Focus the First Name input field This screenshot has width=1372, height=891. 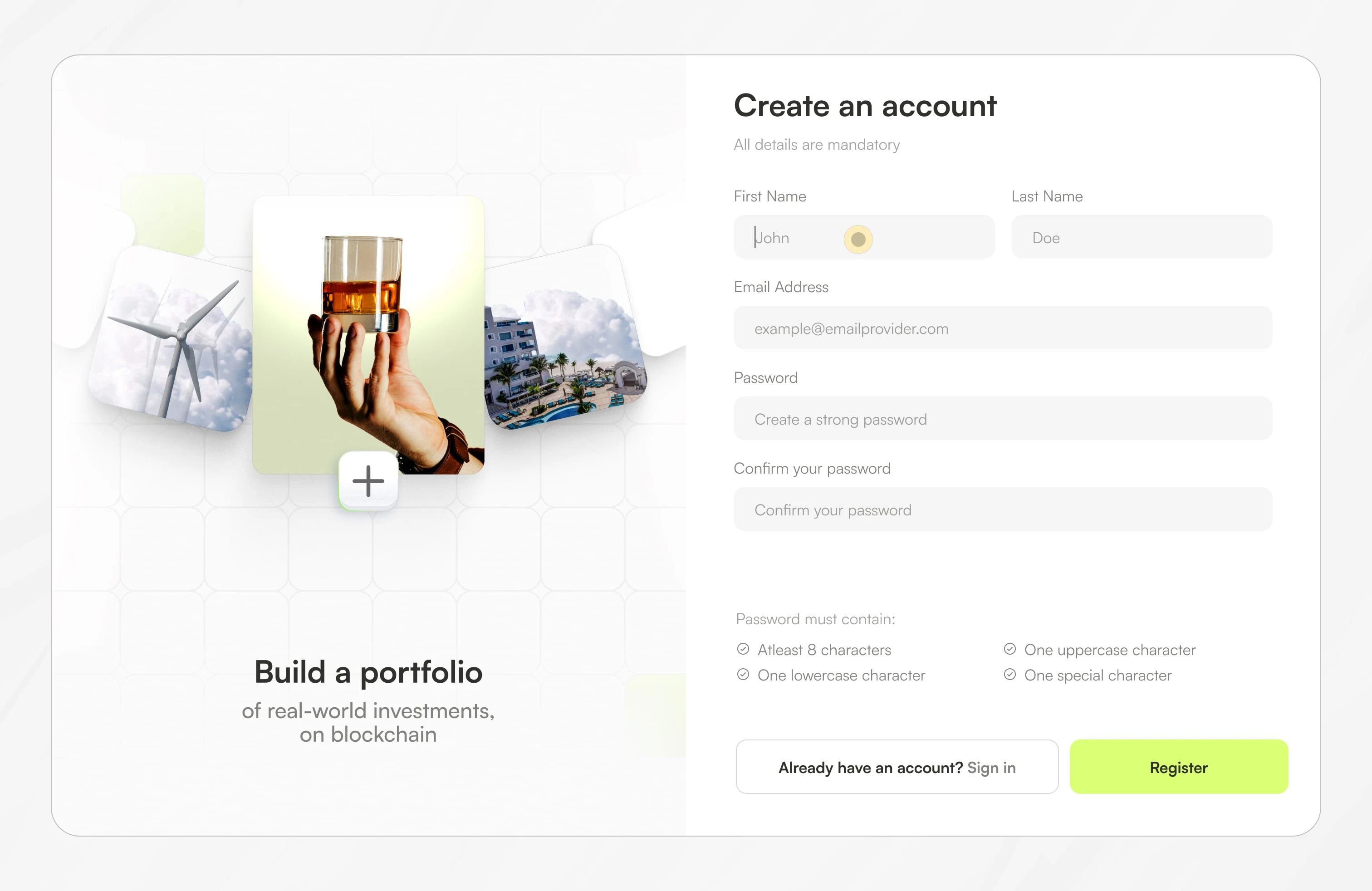(x=863, y=237)
